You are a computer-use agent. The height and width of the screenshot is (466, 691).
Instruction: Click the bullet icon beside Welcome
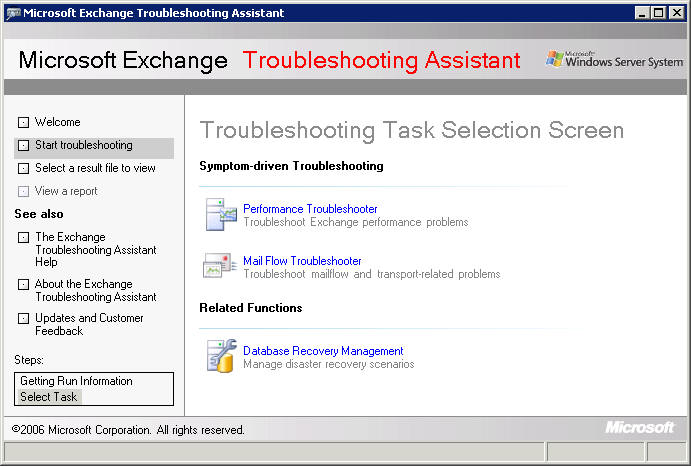pyautogui.click(x=23, y=122)
